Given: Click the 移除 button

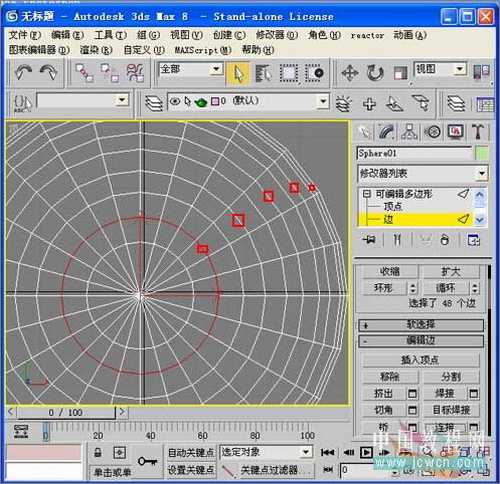Looking at the screenshot, I should pos(390,377).
